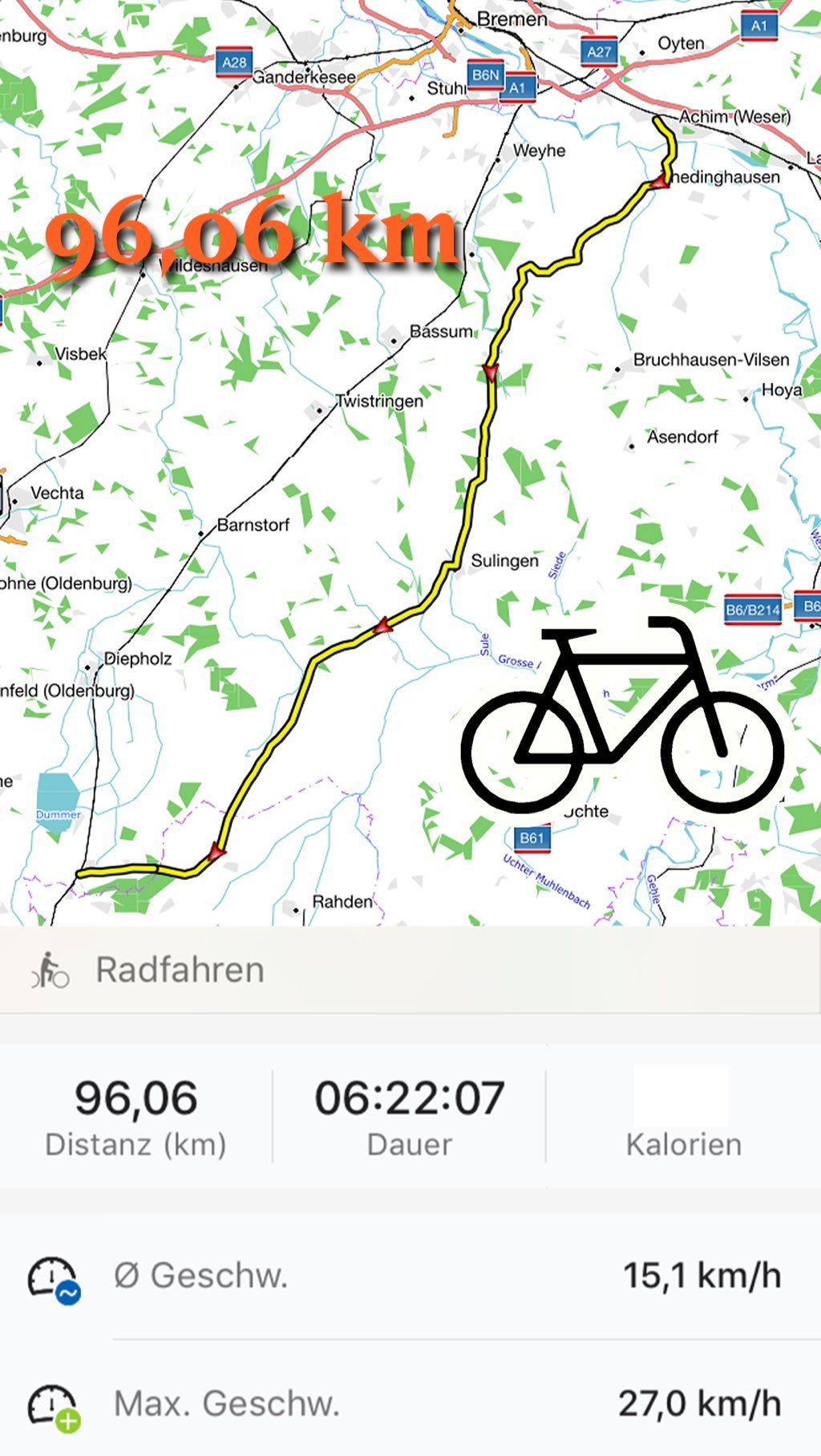
Task: Click the B61 road sign
Action: point(532,838)
